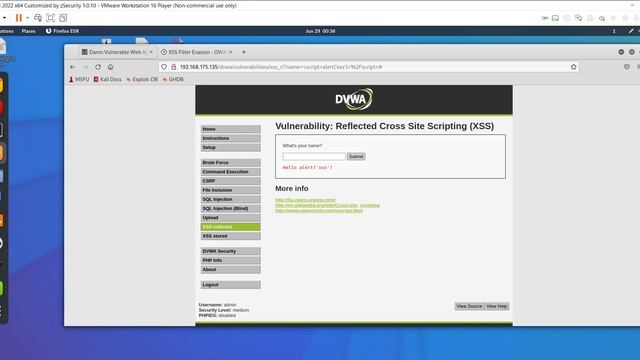Image resolution: width=640 pixels, height=360 pixels.
Task: Submit the name form
Action: coord(356,156)
